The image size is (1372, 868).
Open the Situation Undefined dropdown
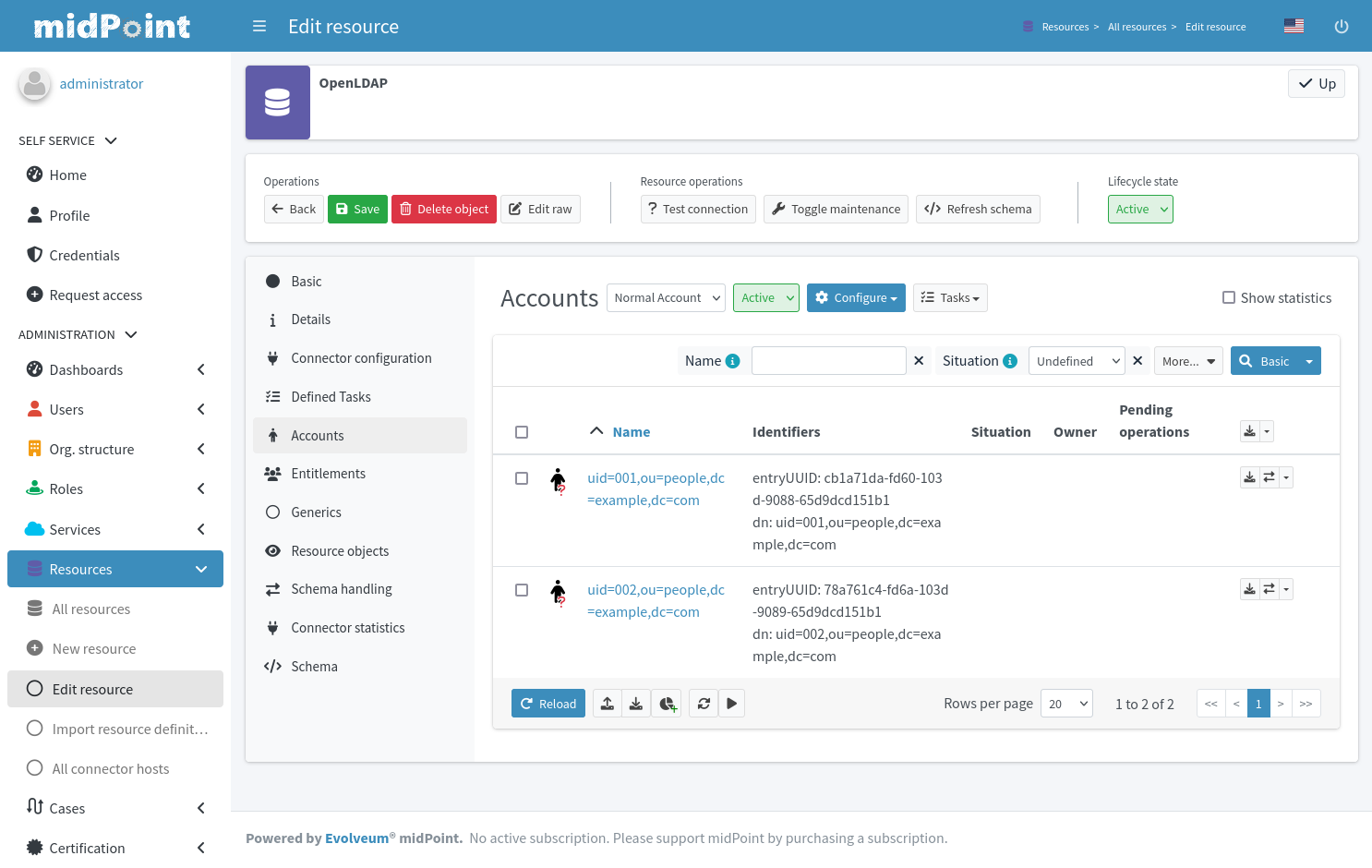click(1076, 360)
